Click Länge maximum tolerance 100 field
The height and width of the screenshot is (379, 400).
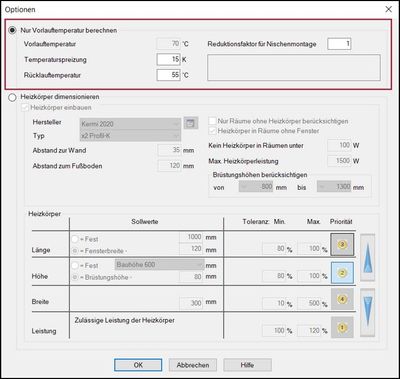[309, 249]
